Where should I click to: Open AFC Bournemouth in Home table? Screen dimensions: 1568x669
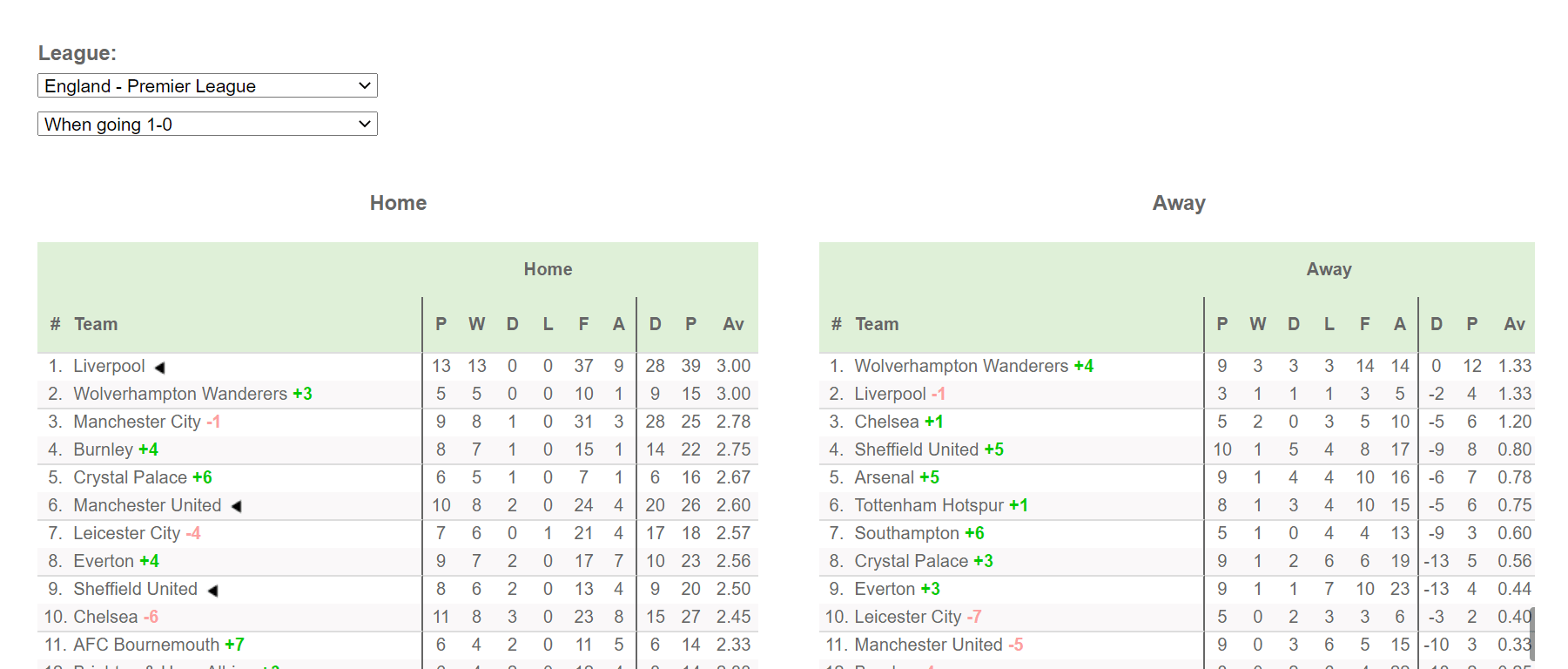tap(146, 645)
